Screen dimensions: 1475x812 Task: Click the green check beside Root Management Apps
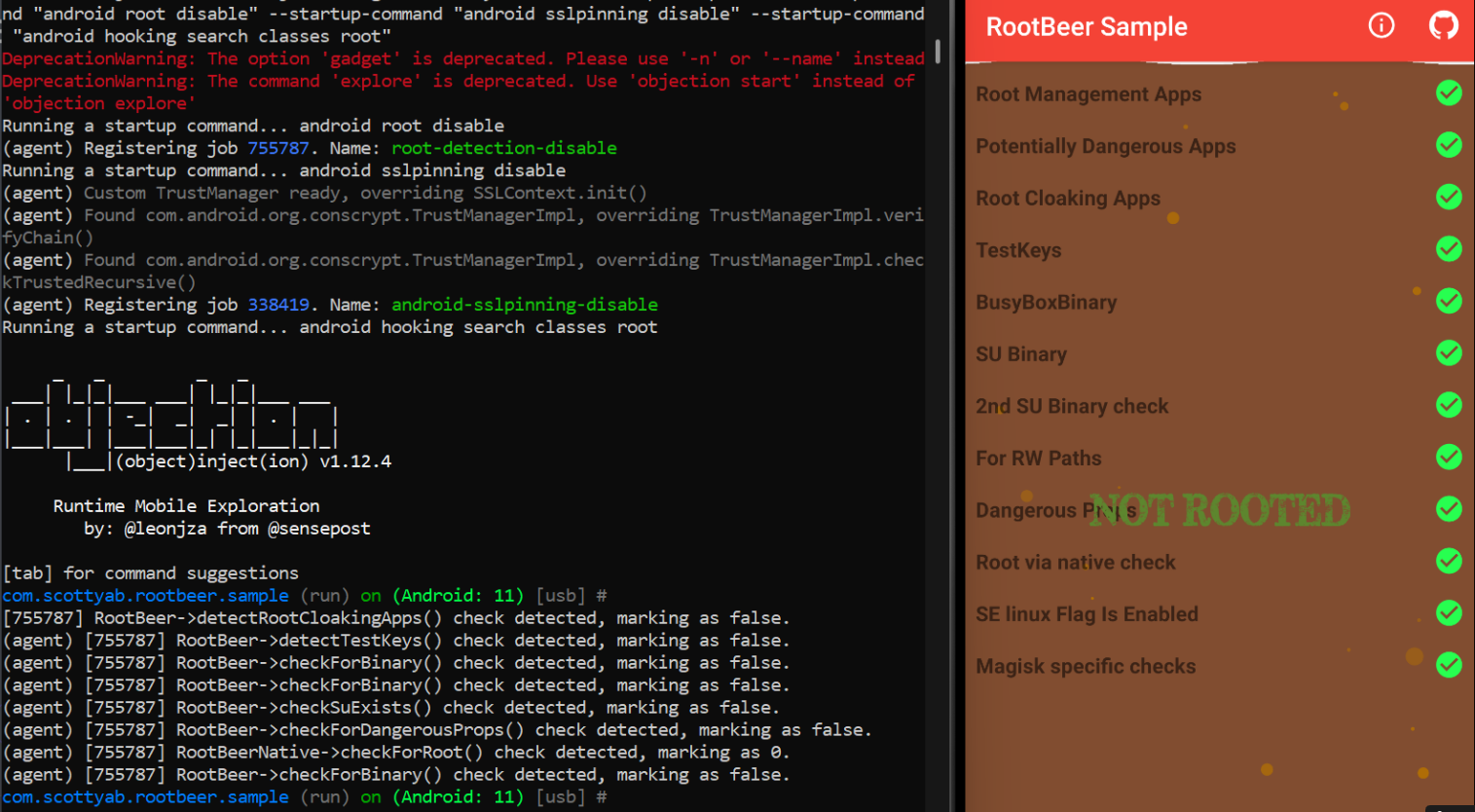pyautogui.click(x=1449, y=93)
